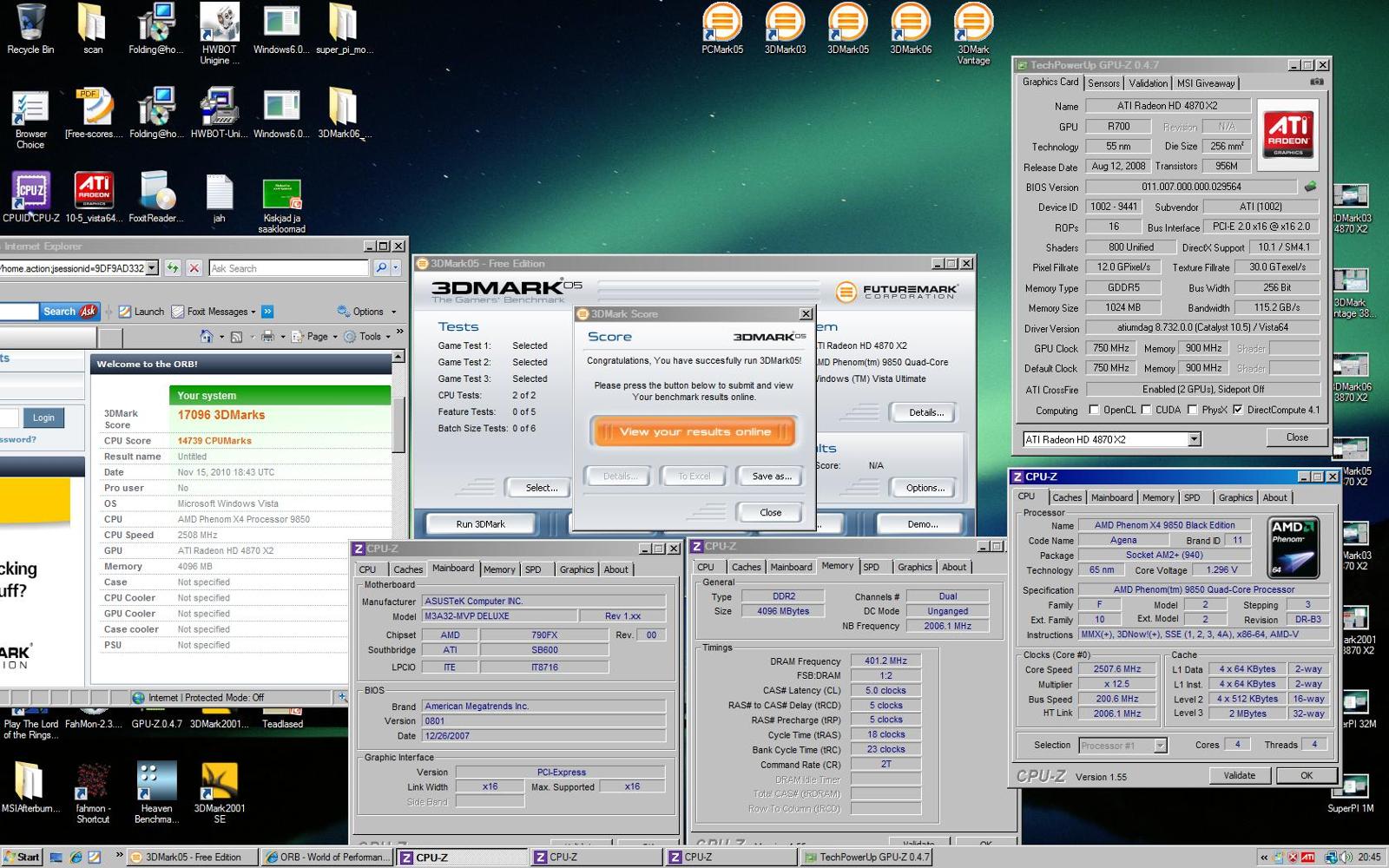Click the Options button in 3DMark05 results panel
1389x868 pixels.
pos(925,488)
